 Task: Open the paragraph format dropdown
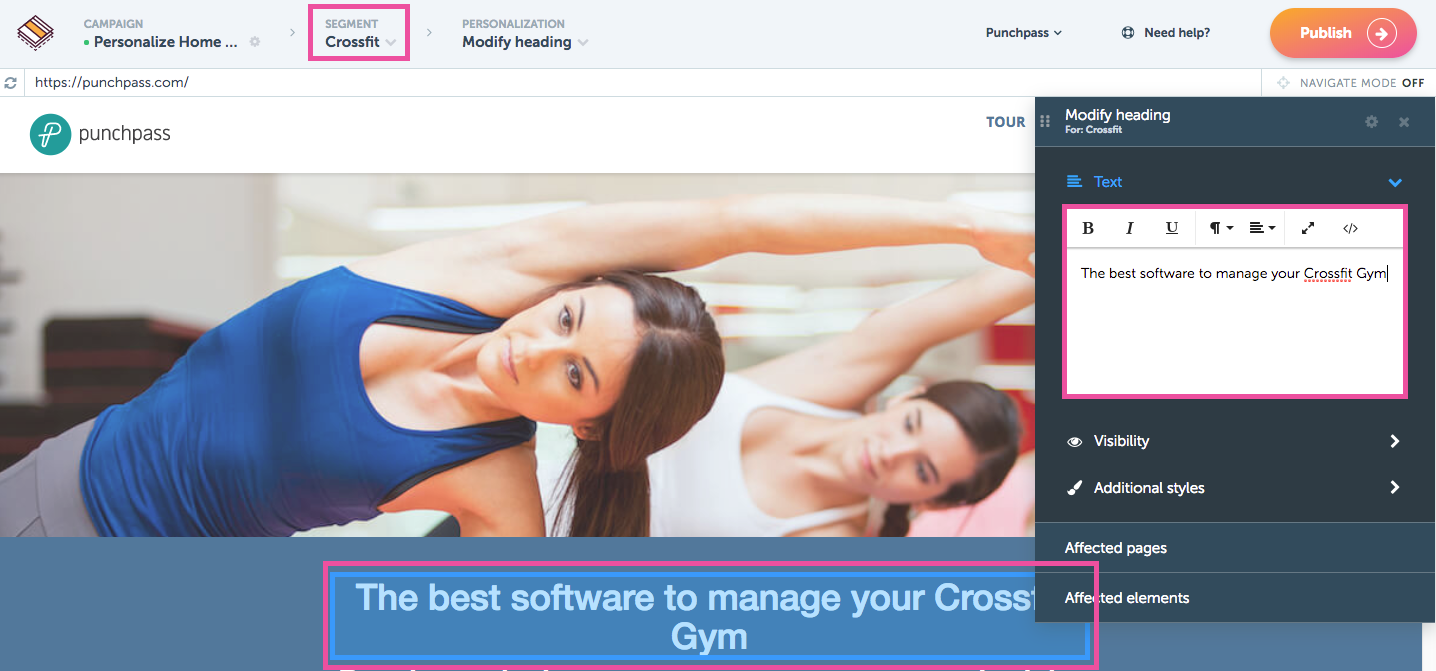(1221, 228)
